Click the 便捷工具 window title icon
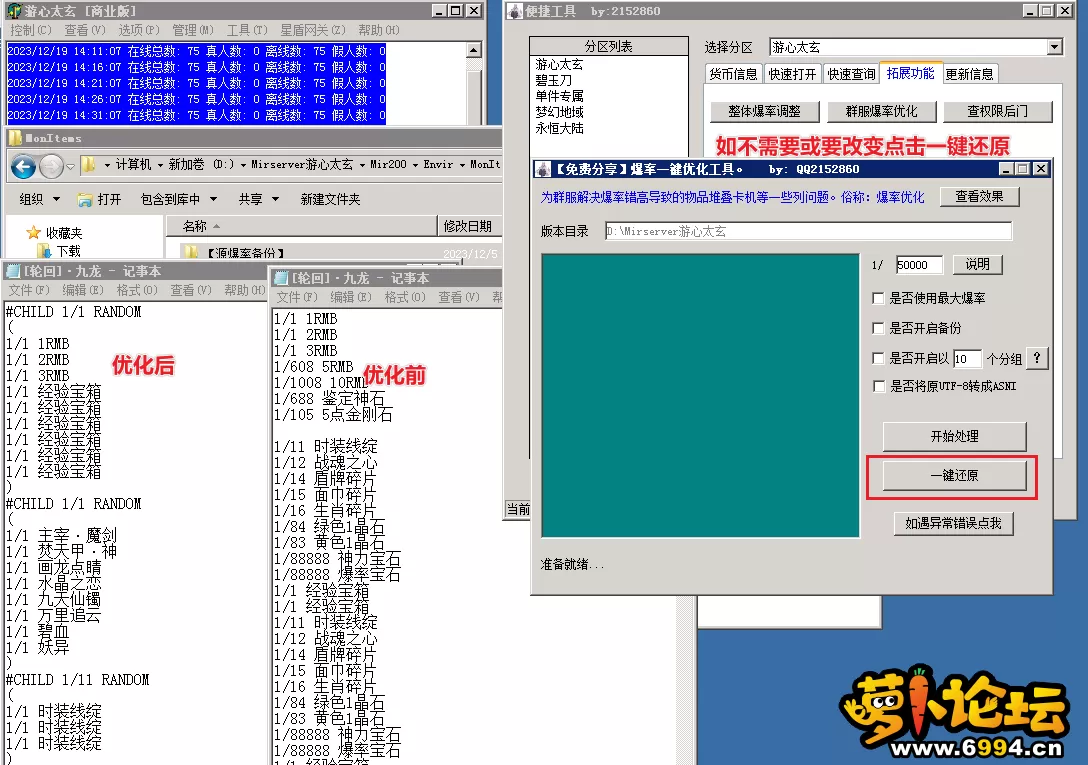1088x765 pixels. coord(515,11)
